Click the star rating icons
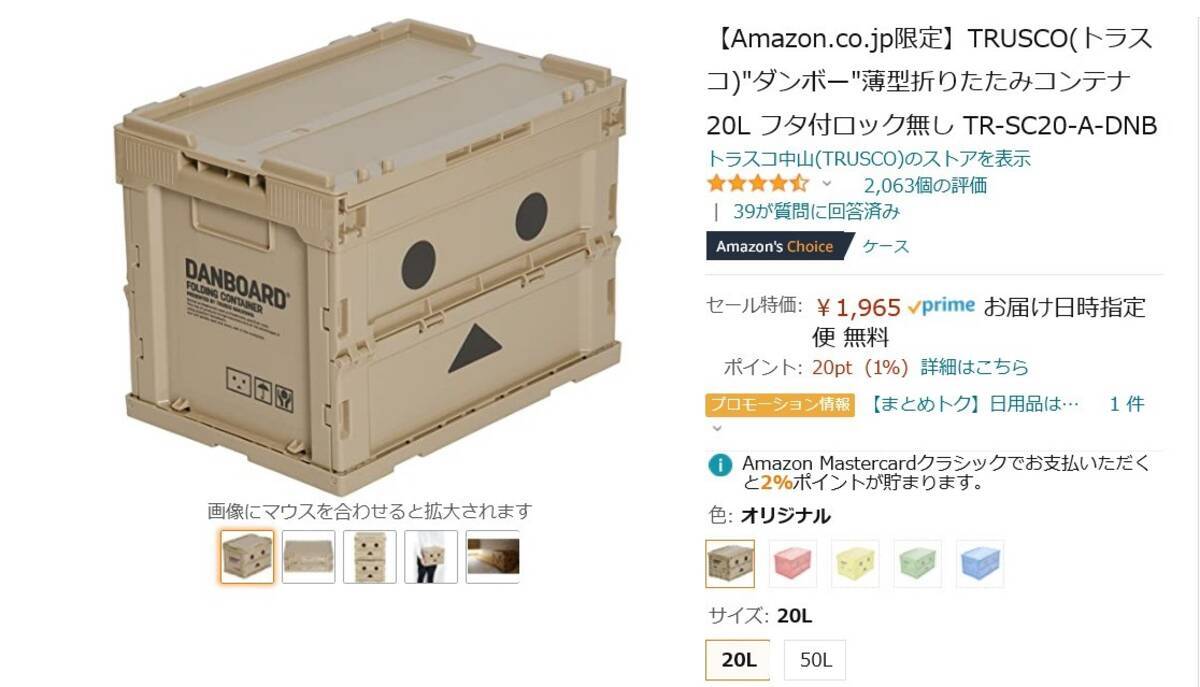The image size is (1200, 687). [x=758, y=184]
